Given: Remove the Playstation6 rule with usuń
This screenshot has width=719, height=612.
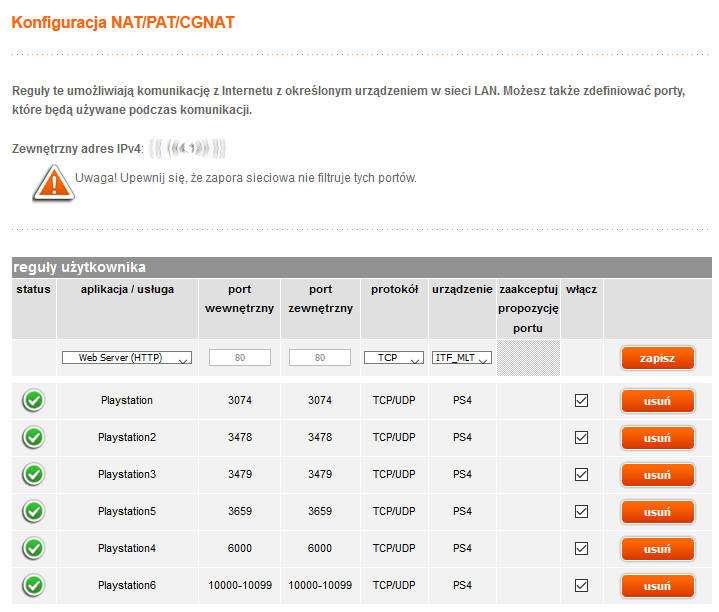Looking at the screenshot, I should click(658, 586).
